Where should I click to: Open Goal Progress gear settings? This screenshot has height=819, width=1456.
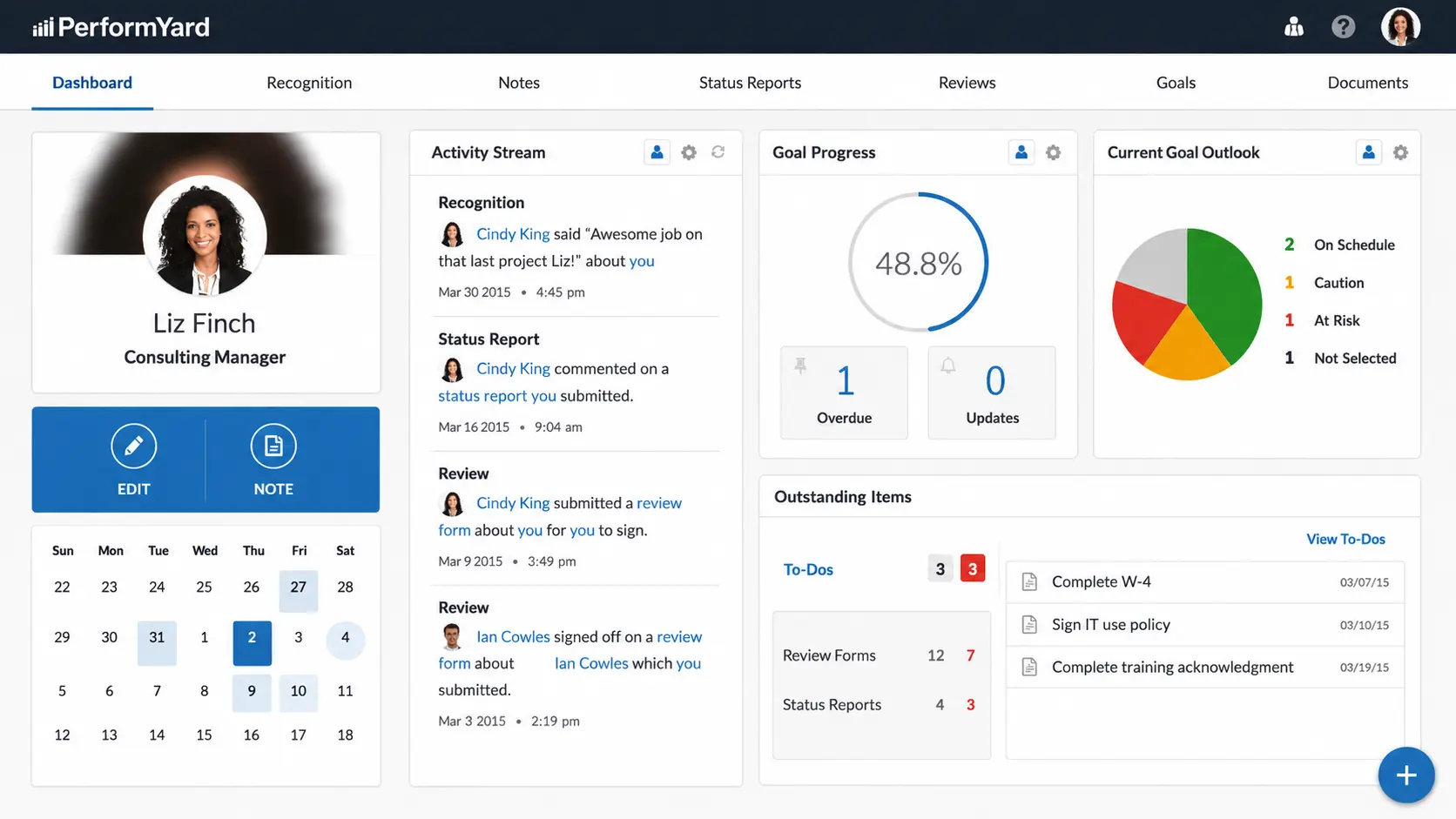1053,152
